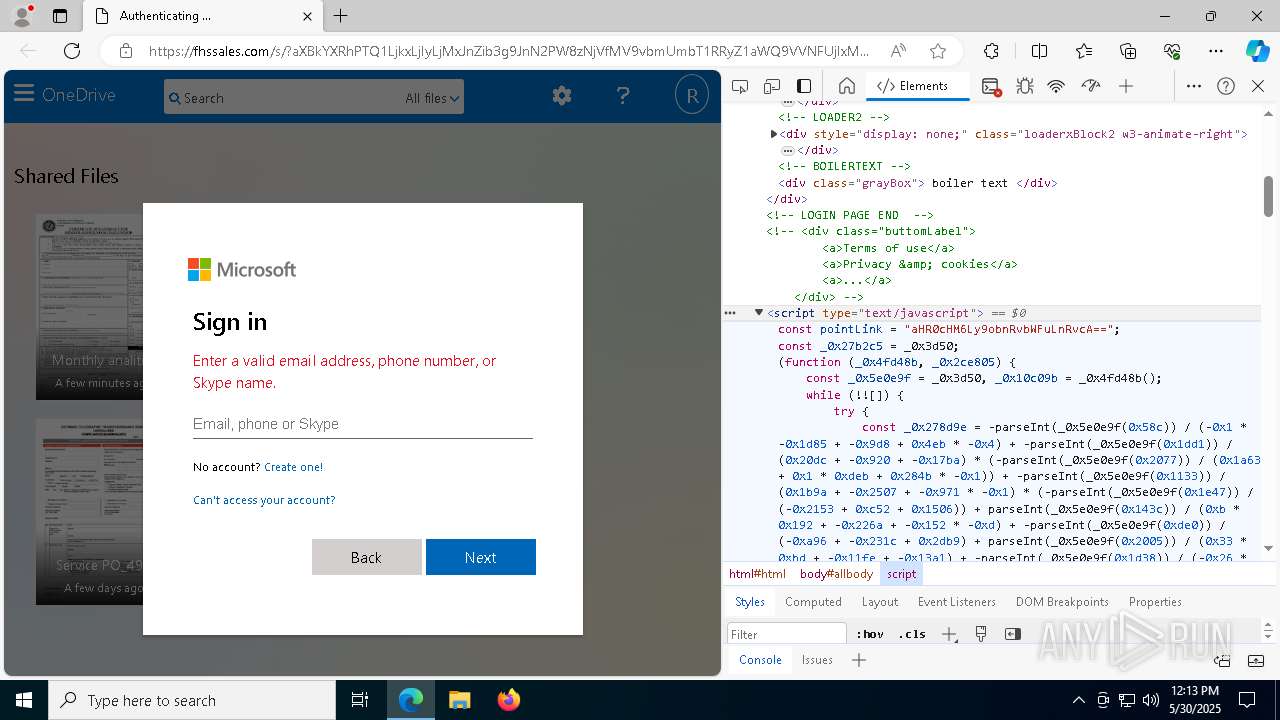
Task: Select html#html breadcrumb
Action: tap(757, 574)
